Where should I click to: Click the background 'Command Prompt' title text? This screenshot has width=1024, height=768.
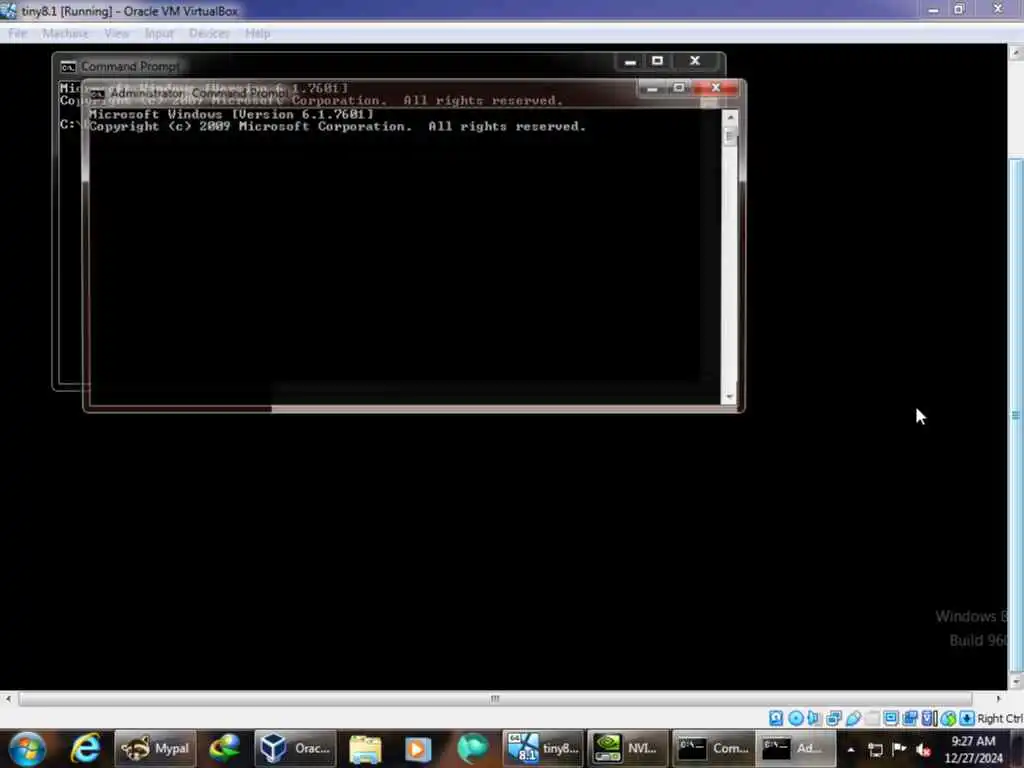[x=131, y=67]
